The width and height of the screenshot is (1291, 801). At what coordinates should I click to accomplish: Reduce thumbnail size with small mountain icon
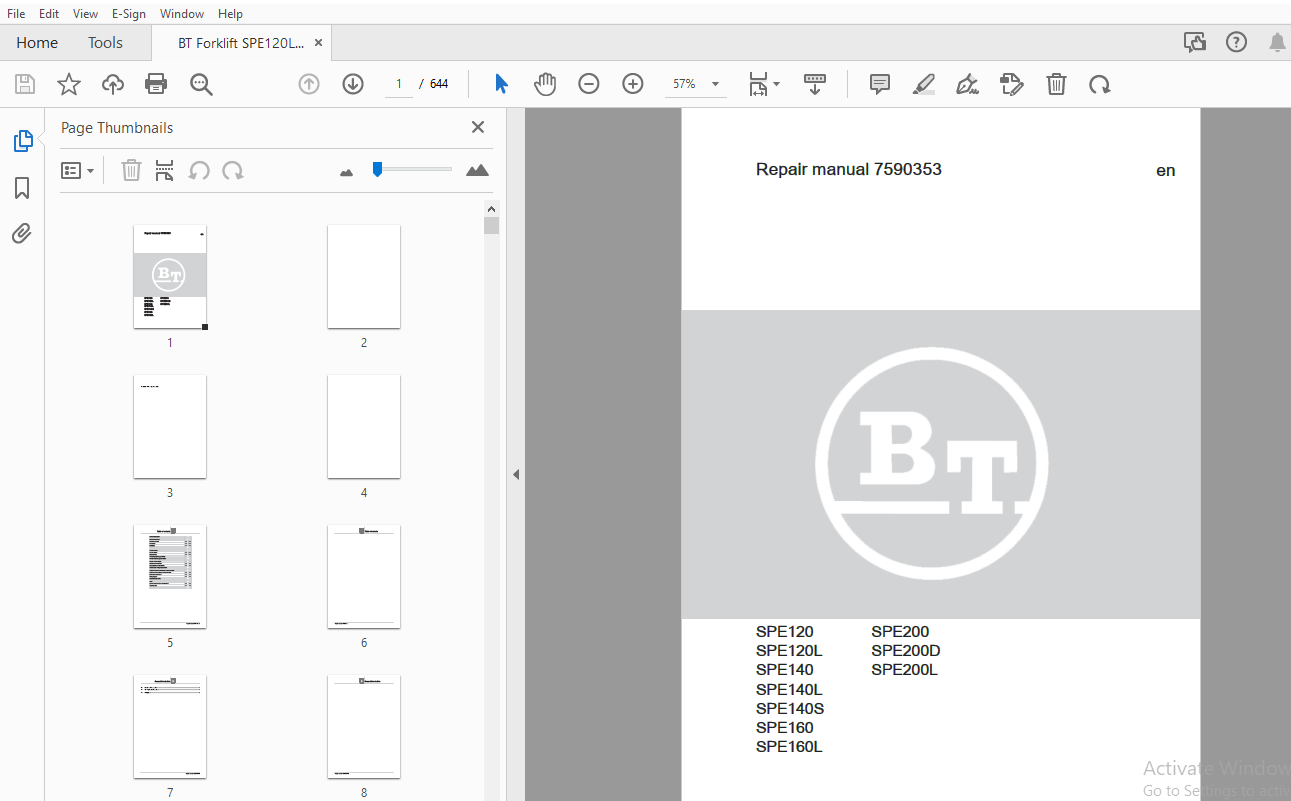[347, 172]
